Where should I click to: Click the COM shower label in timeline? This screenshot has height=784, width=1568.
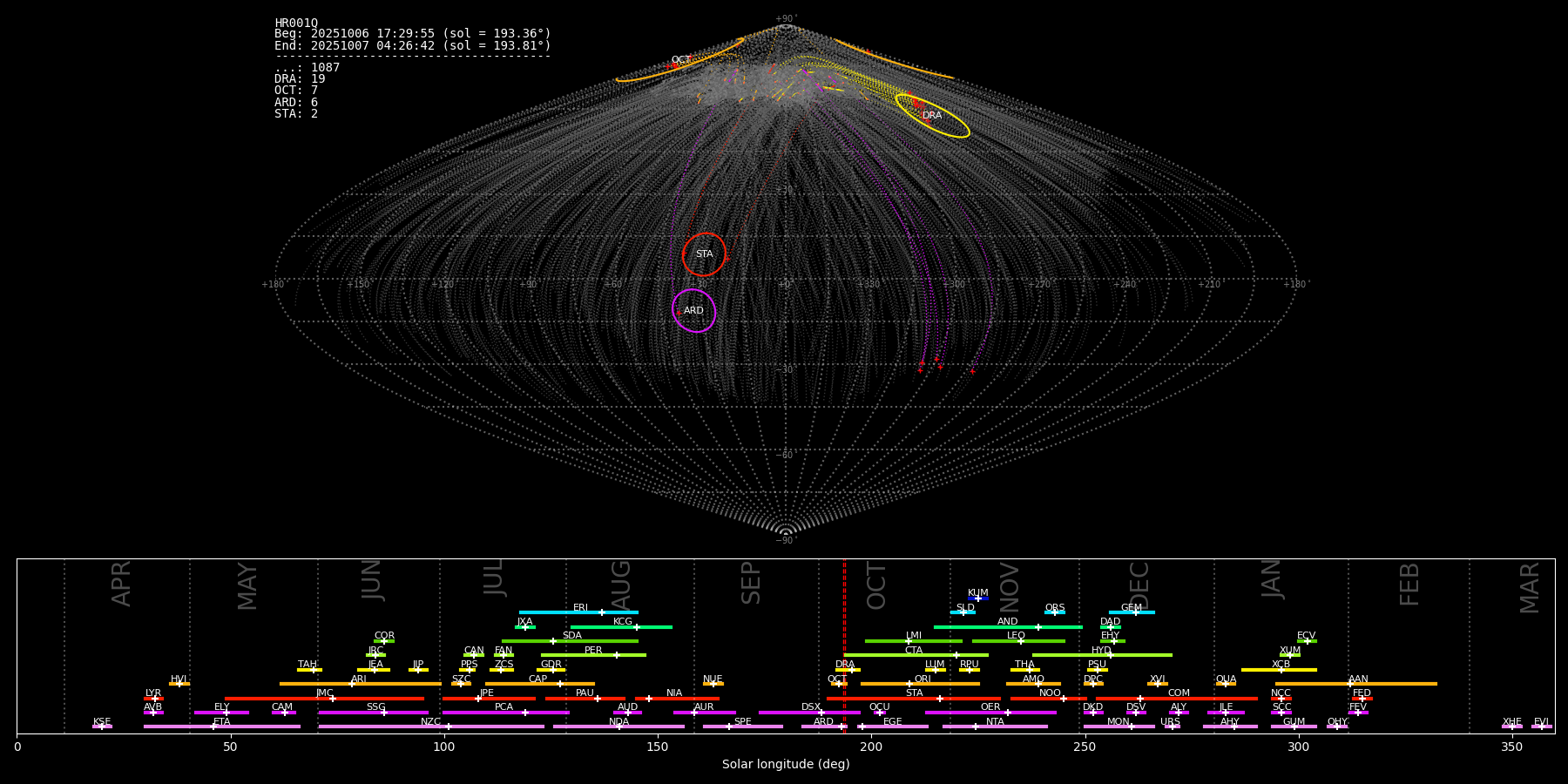click(x=1179, y=693)
